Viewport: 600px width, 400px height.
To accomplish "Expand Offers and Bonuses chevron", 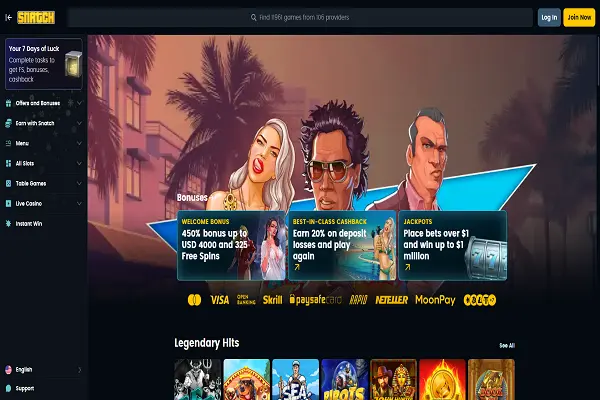I will (79, 103).
